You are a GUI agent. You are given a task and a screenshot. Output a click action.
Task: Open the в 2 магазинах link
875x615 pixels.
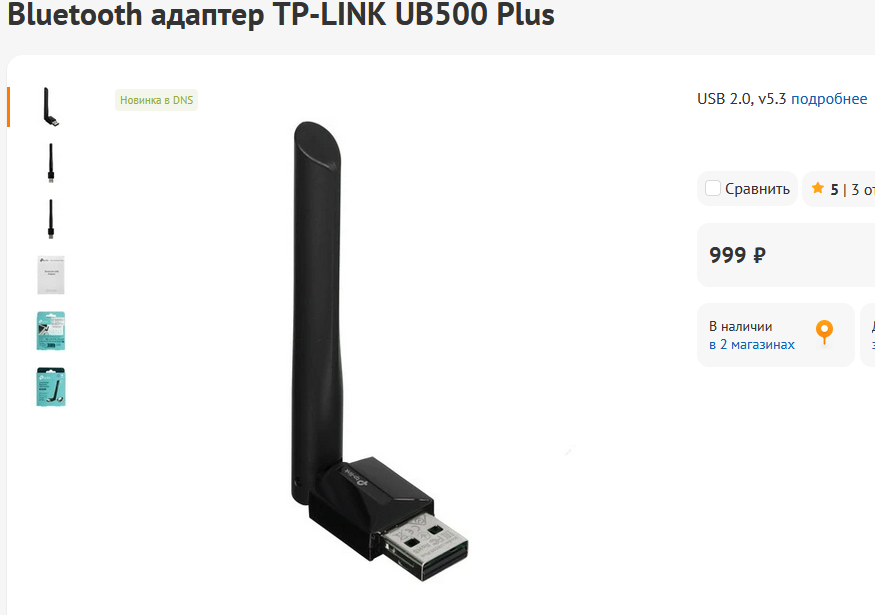coord(752,344)
